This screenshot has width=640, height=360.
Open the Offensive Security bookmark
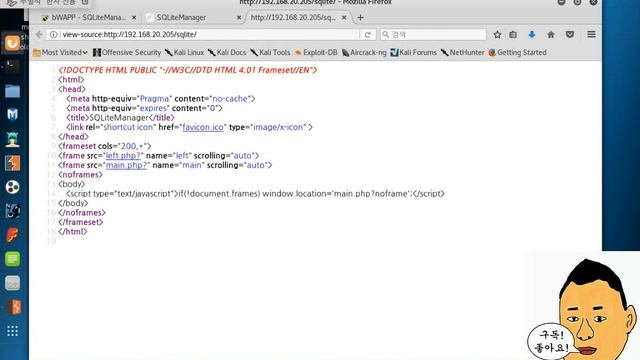pyautogui.click(x=127, y=53)
